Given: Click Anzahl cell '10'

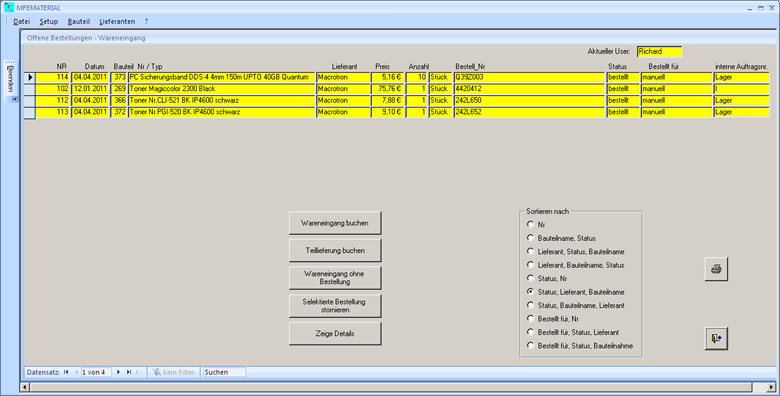Looking at the screenshot, I should coord(416,77).
